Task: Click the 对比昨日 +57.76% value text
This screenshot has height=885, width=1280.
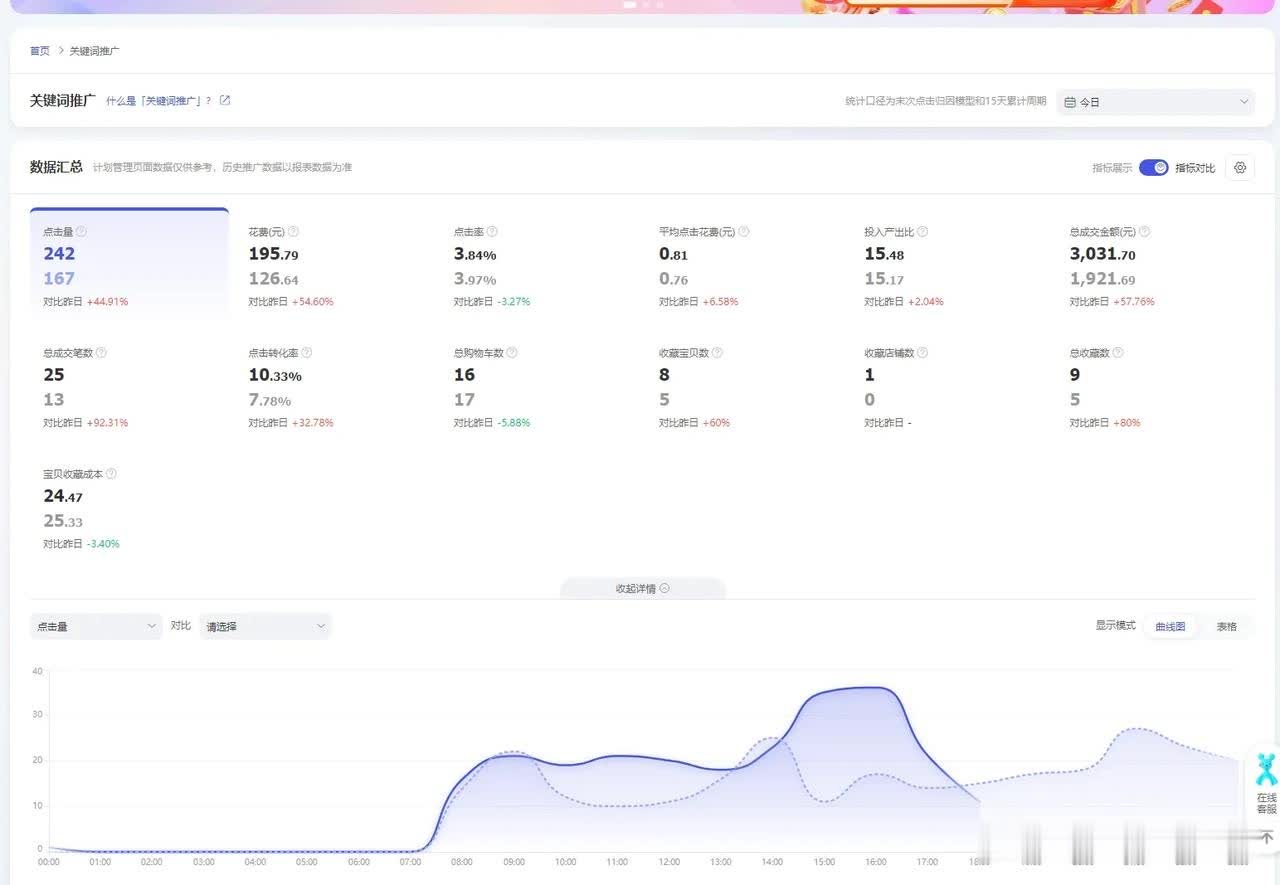Action: [x=1112, y=301]
